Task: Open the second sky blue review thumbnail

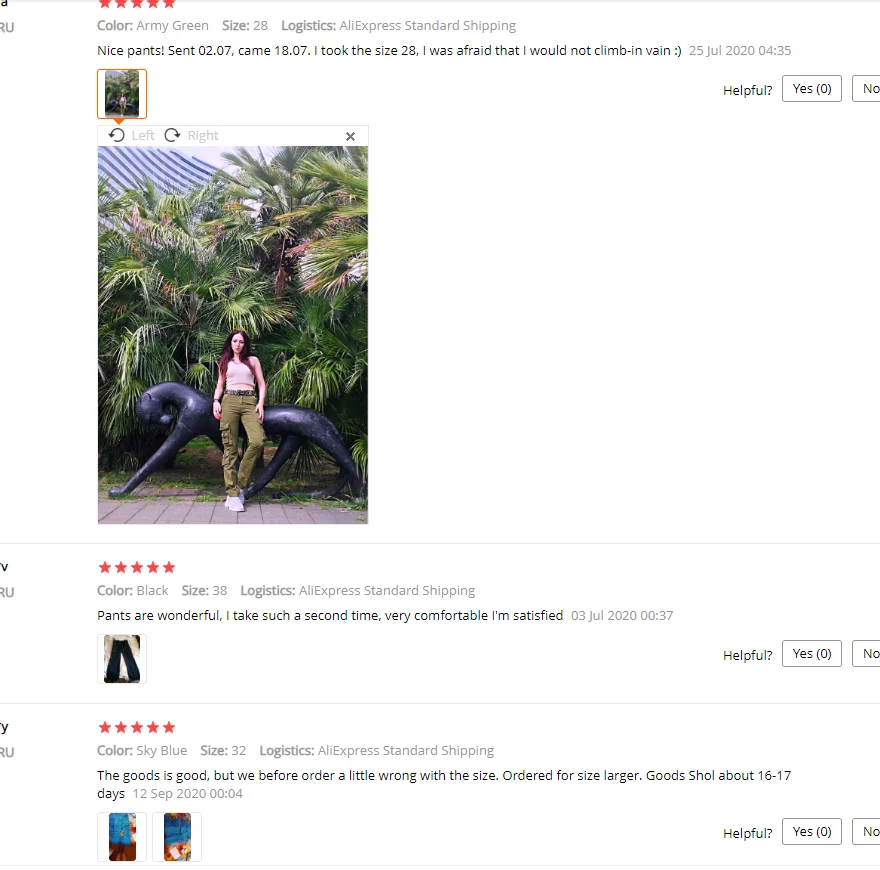Action: (177, 837)
